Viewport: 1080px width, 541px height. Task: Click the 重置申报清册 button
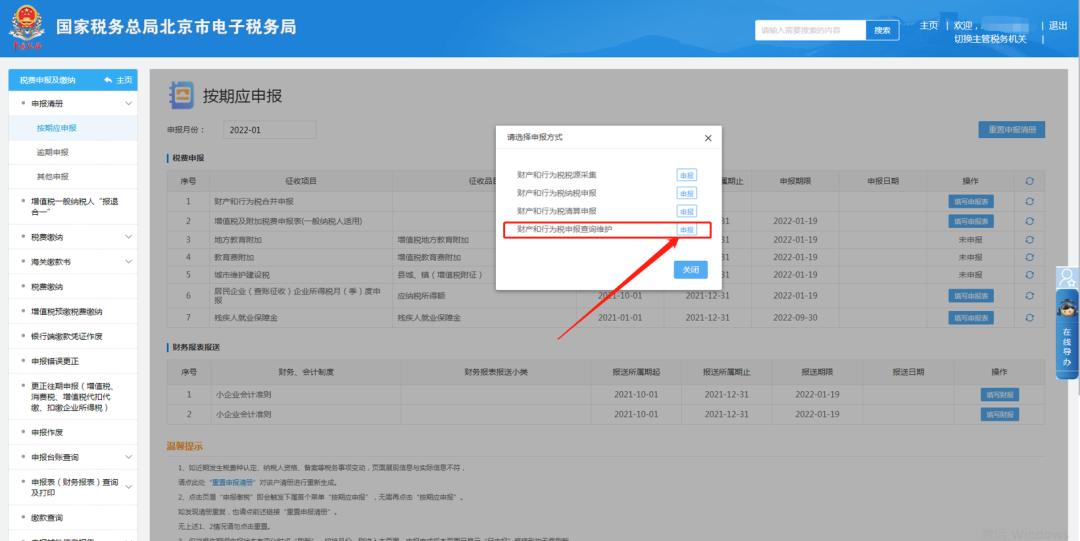click(x=1011, y=130)
